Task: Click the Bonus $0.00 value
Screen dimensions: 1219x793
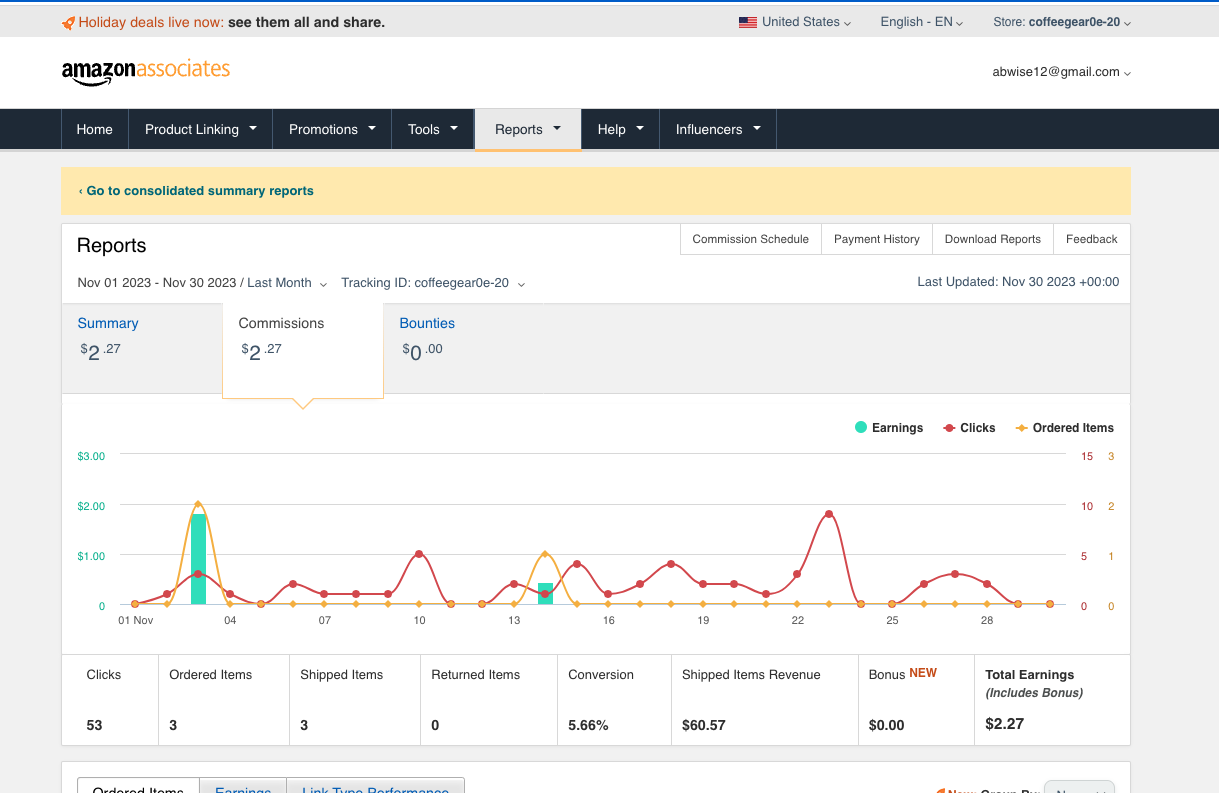Action: [x=886, y=725]
